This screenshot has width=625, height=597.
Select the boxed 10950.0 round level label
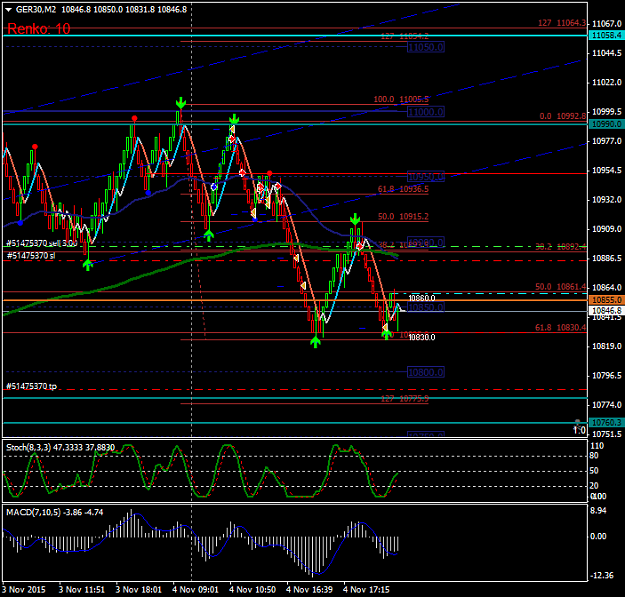click(426, 177)
